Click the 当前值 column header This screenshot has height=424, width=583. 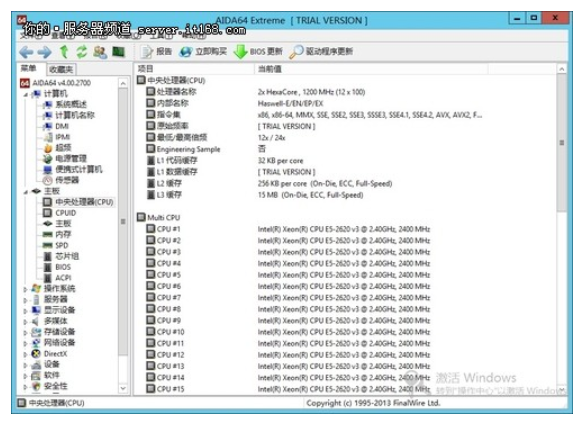click(371, 69)
